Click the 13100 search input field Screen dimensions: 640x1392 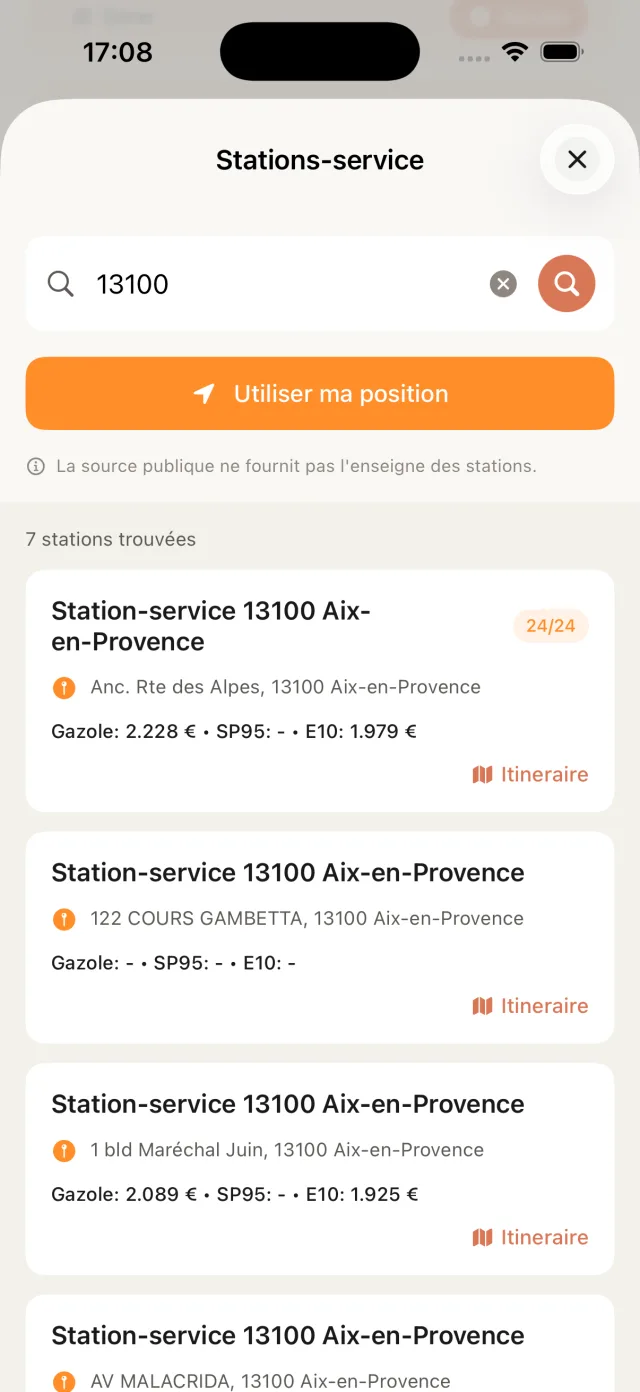point(280,284)
